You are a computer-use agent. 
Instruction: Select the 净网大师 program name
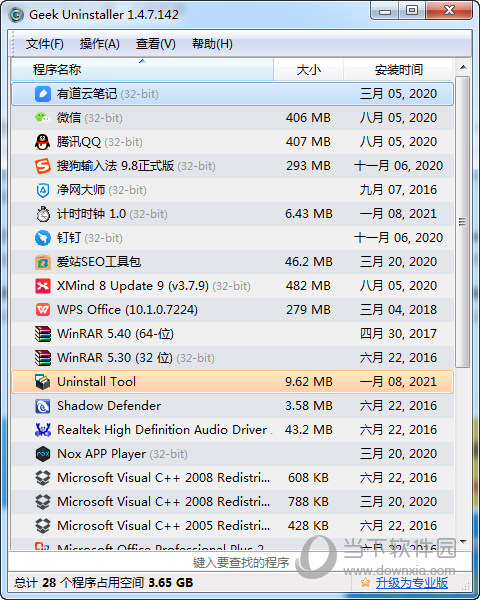click(x=81, y=190)
